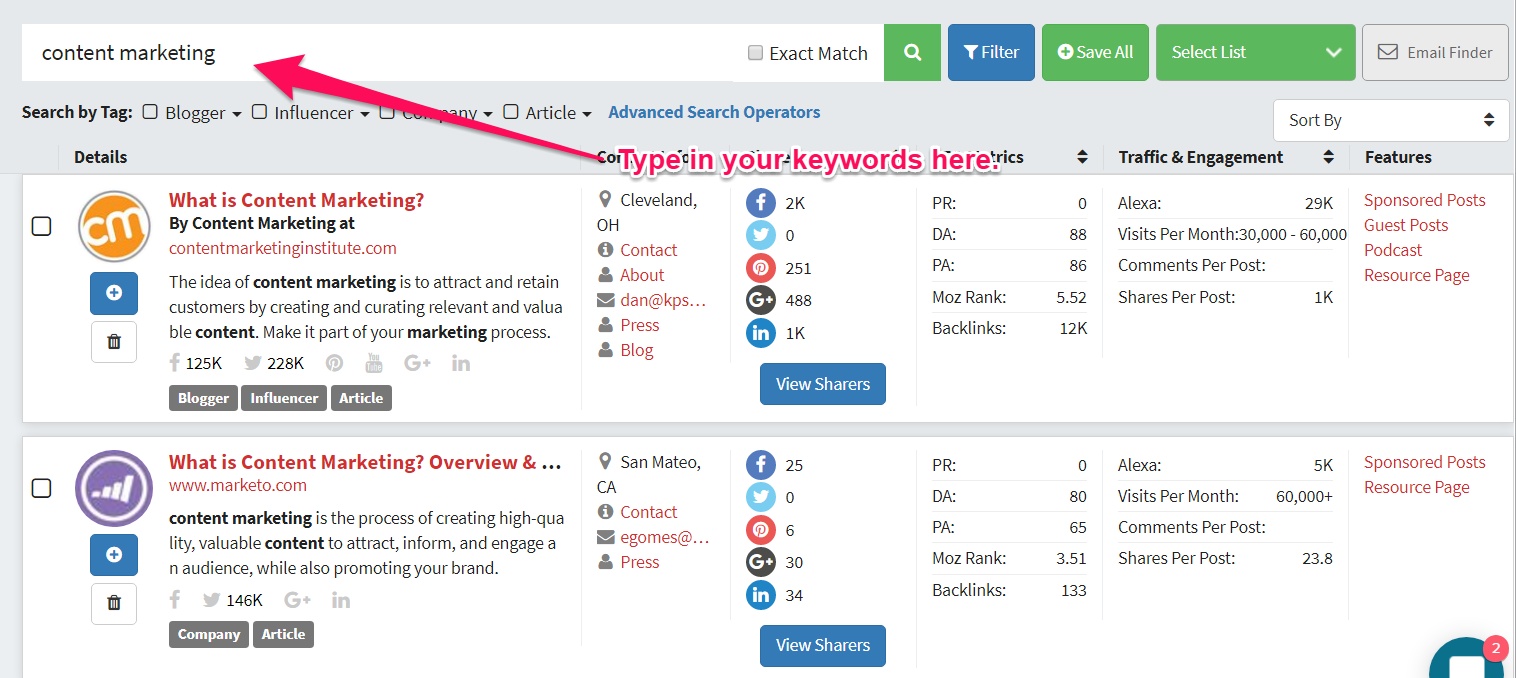Open 'What is Content Marketing? Overview' title
Image resolution: width=1516 pixels, height=678 pixels.
(x=365, y=462)
